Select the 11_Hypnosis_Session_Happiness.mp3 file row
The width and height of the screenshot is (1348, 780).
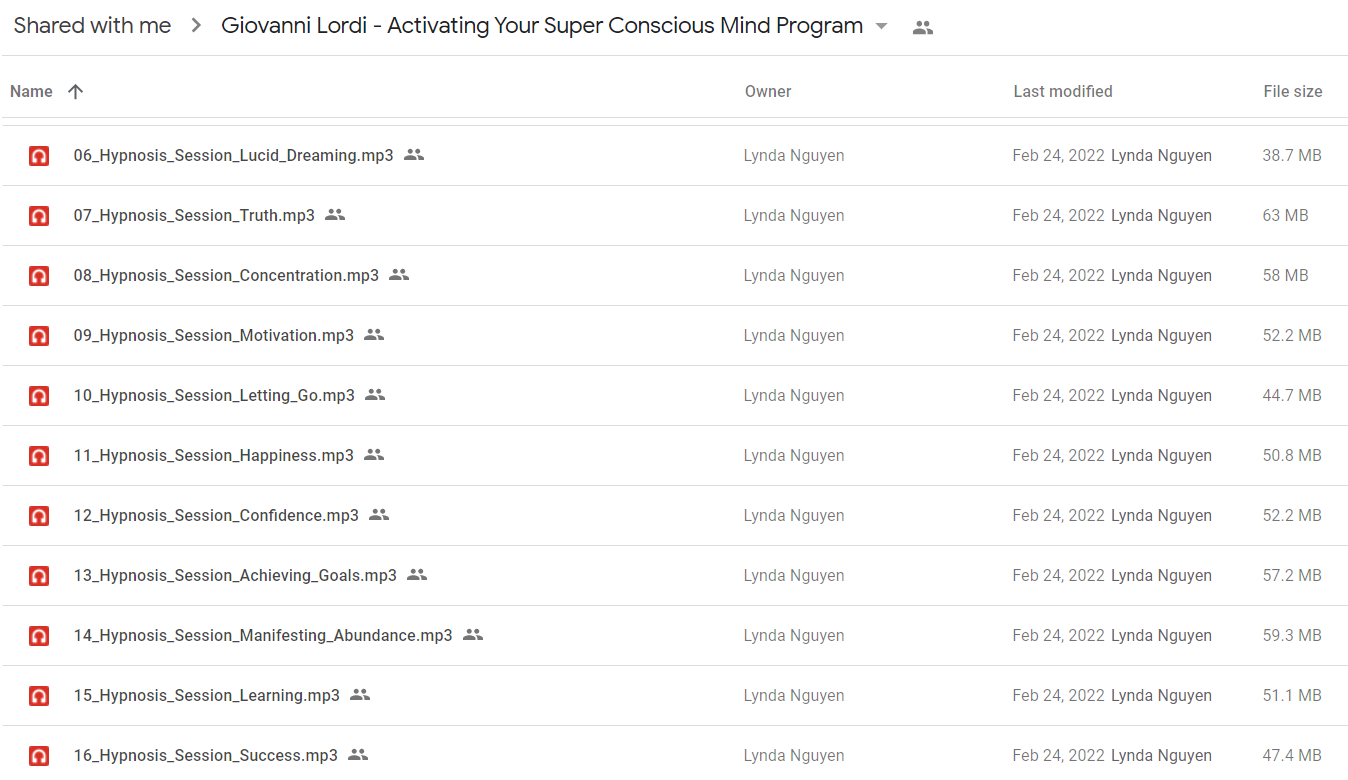674,456
